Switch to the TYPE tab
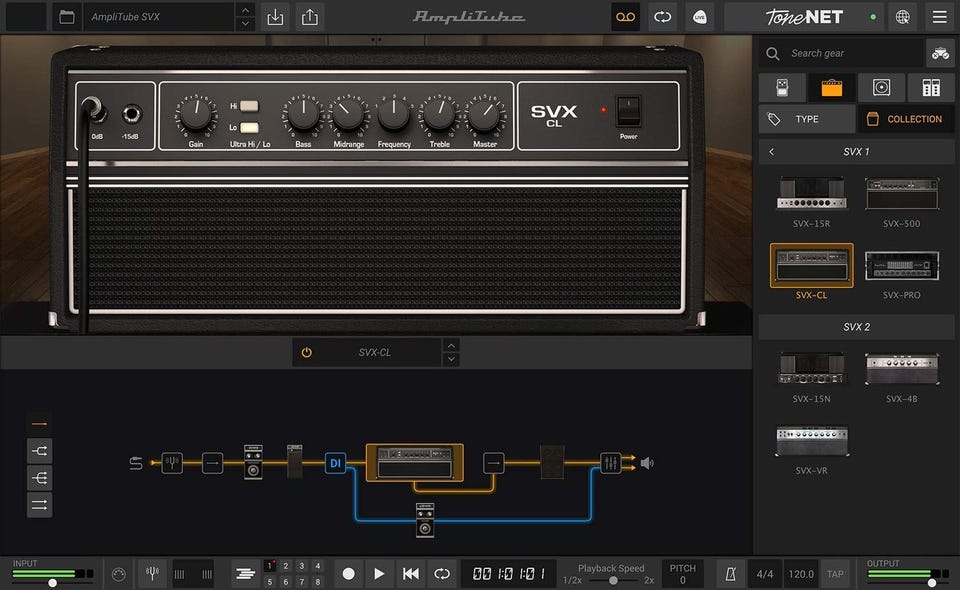Image resolution: width=960 pixels, height=590 pixels. coord(806,119)
